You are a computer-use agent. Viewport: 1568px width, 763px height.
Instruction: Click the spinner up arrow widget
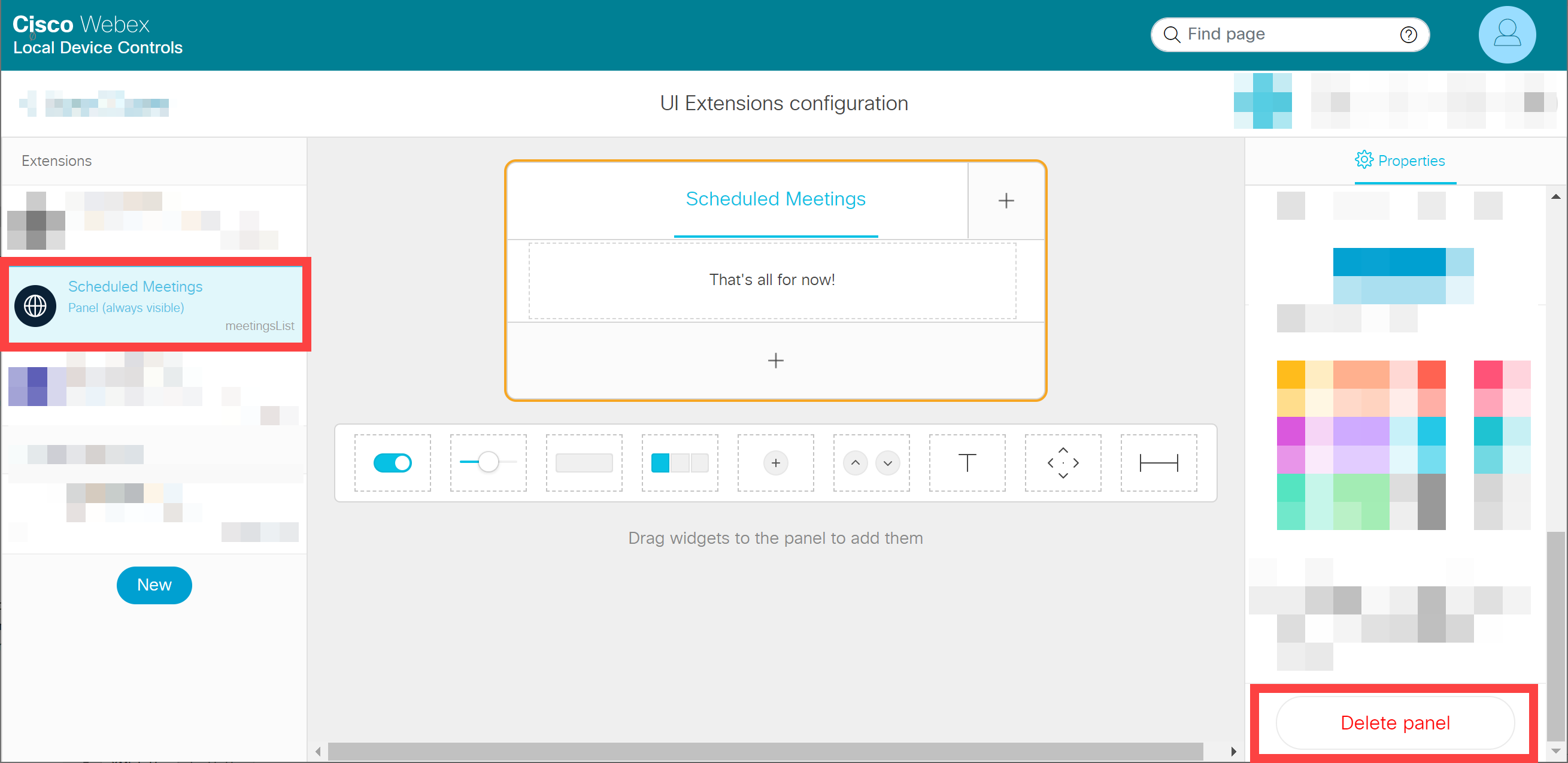[x=854, y=463]
